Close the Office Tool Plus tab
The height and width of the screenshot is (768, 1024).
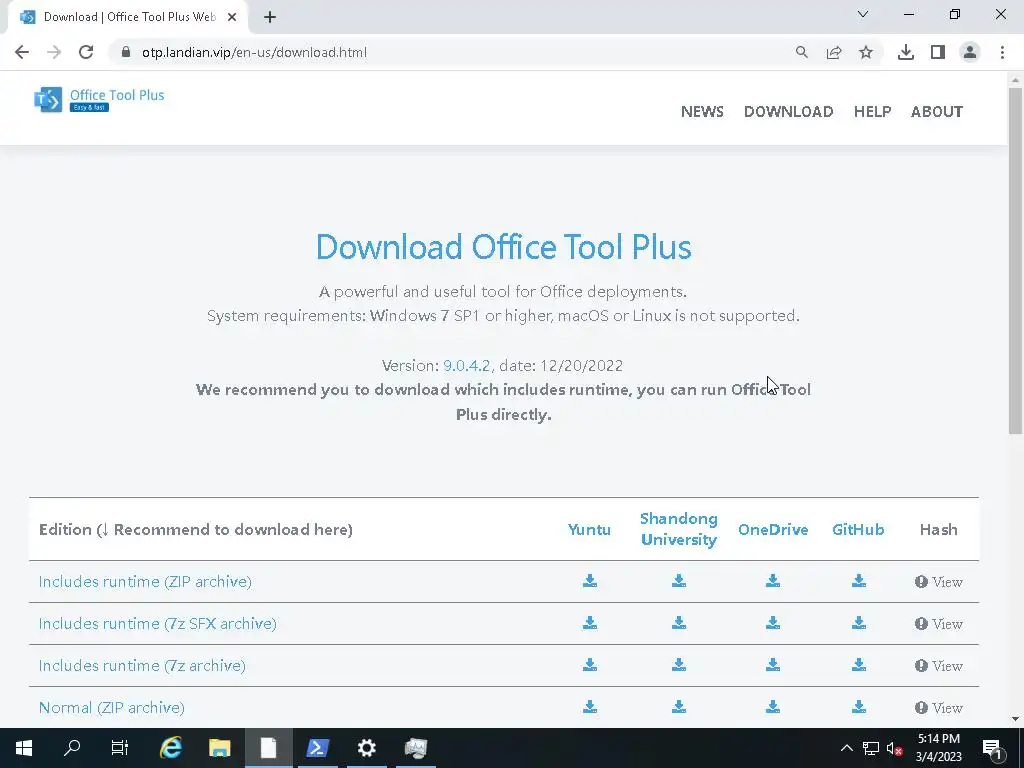tap(232, 17)
